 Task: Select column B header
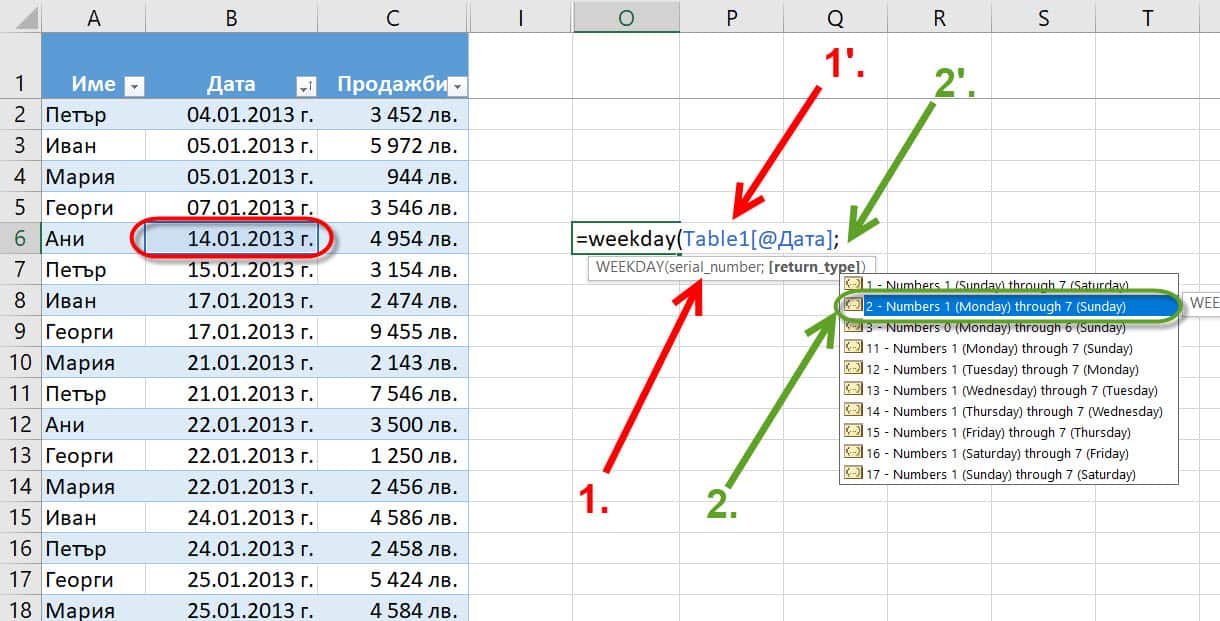coord(231,17)
